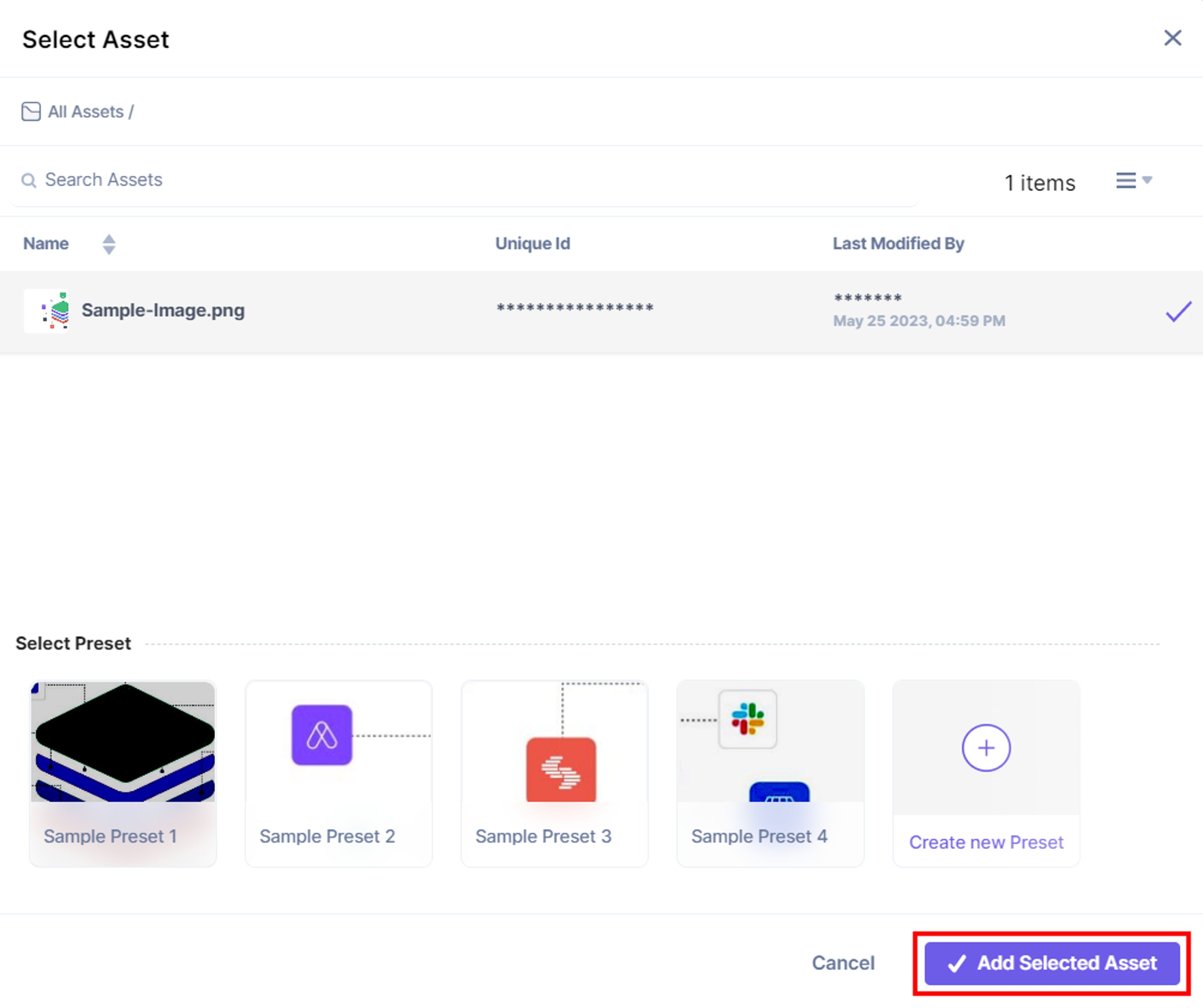The width and height of the screenshot is (1203, 1008).
Task: Click the Unique Id column header
Action: (532, 243)
